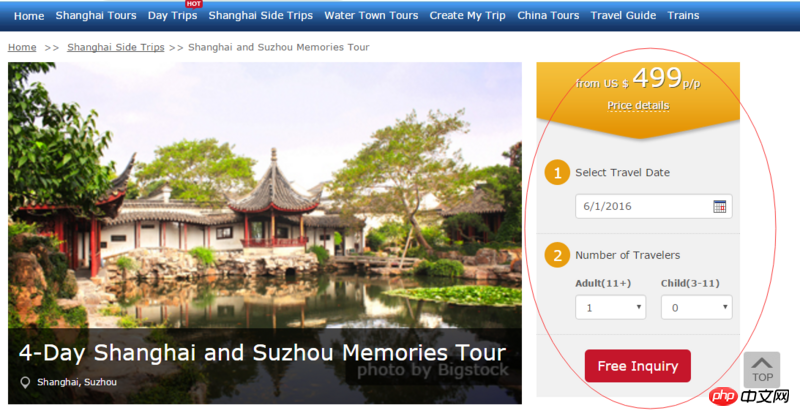The height and width of the screenshot is (416, 800).
Task: Click the Suzhou garden tour photo
Action: coord(265,204)
